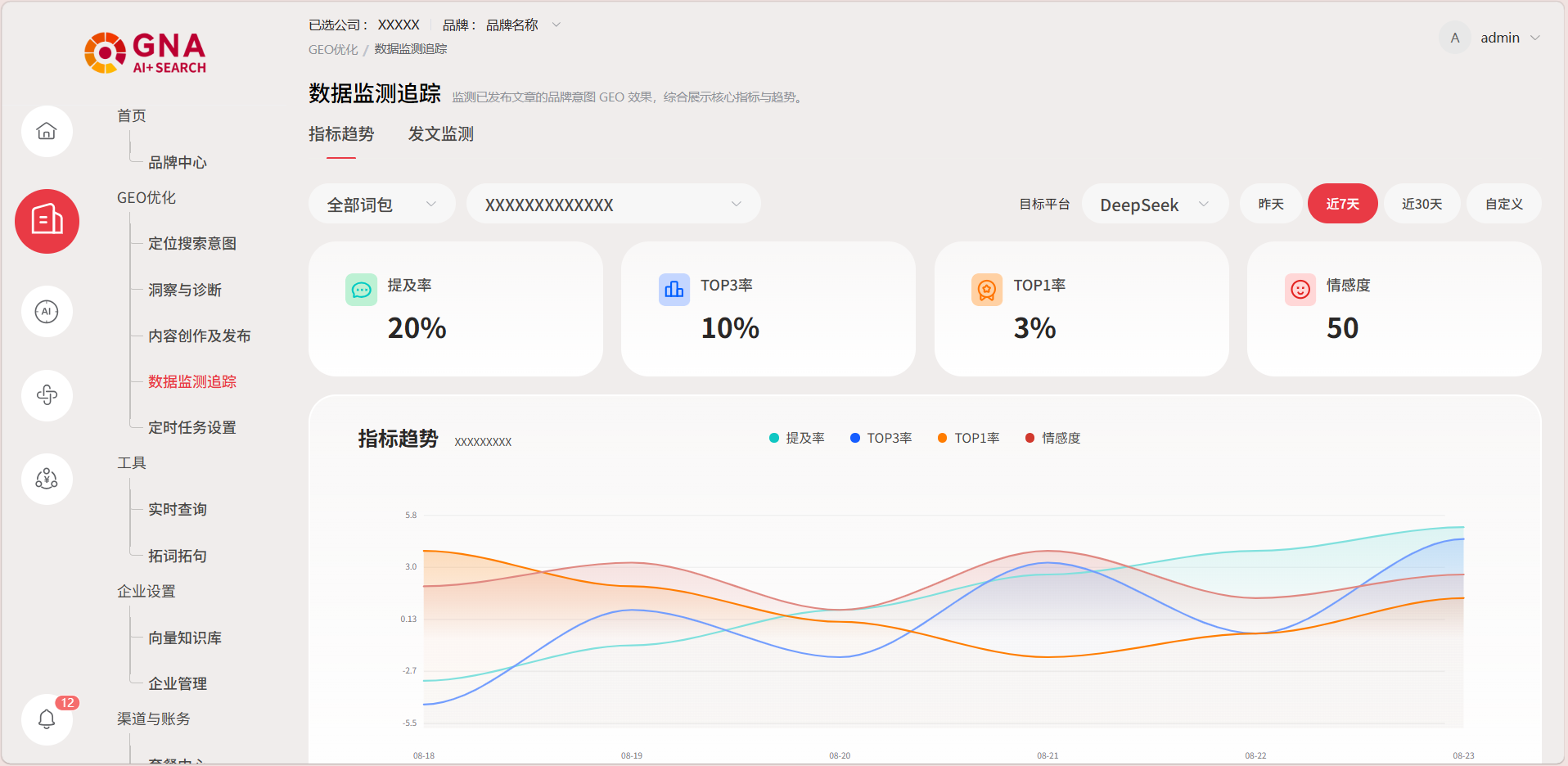Expand the admin account menu

pos(1511,38)
